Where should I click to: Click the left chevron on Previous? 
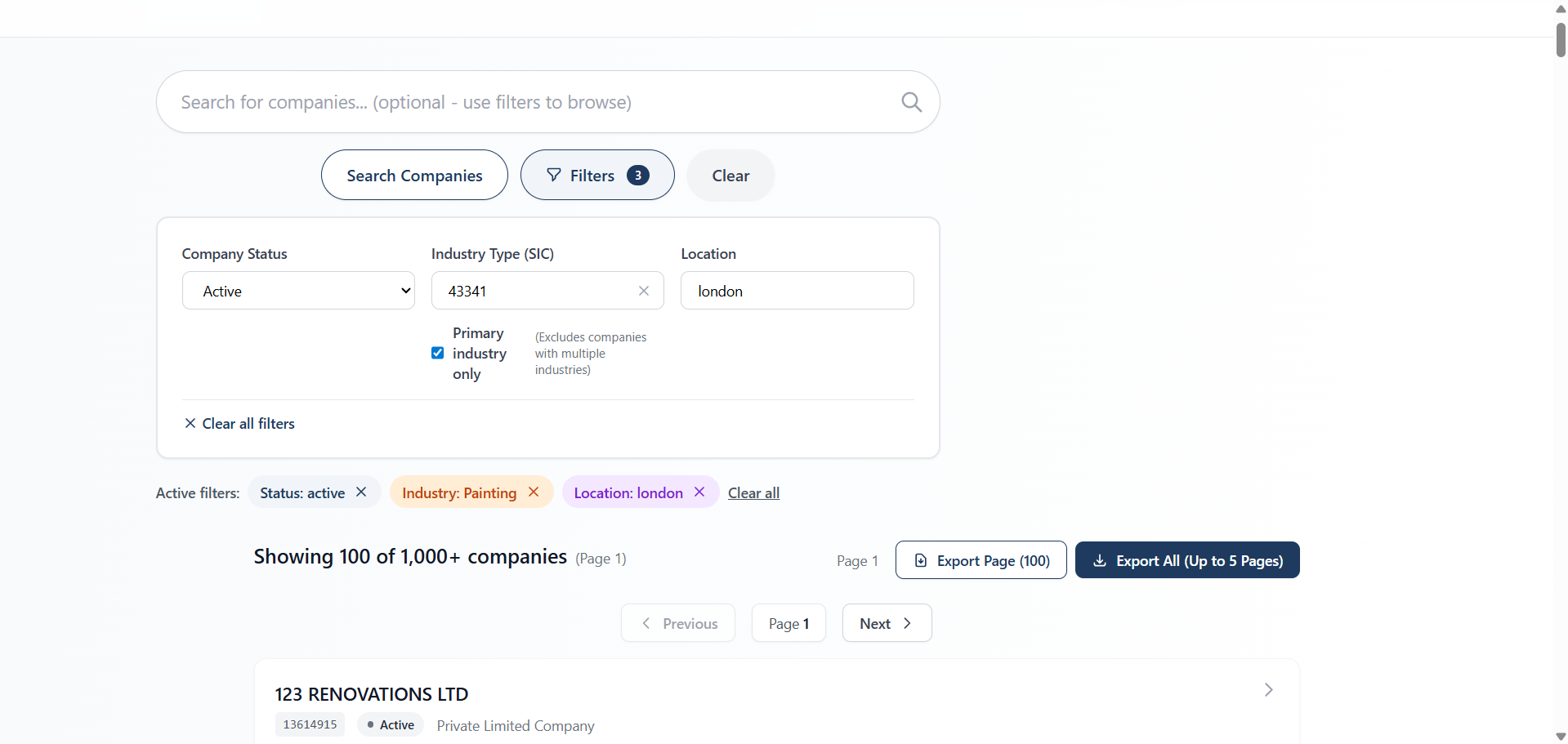[646, 622]
